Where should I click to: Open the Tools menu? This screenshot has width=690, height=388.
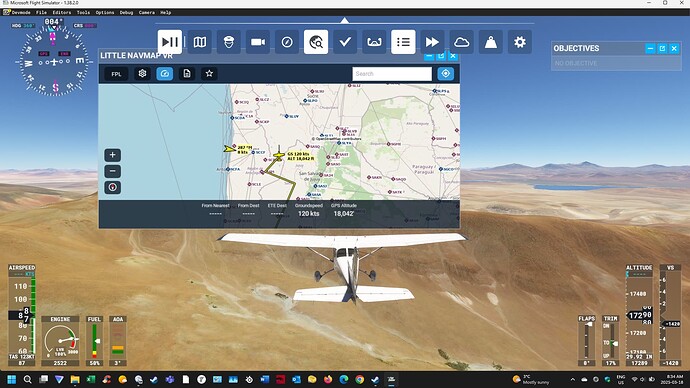(x=83, y=12)
